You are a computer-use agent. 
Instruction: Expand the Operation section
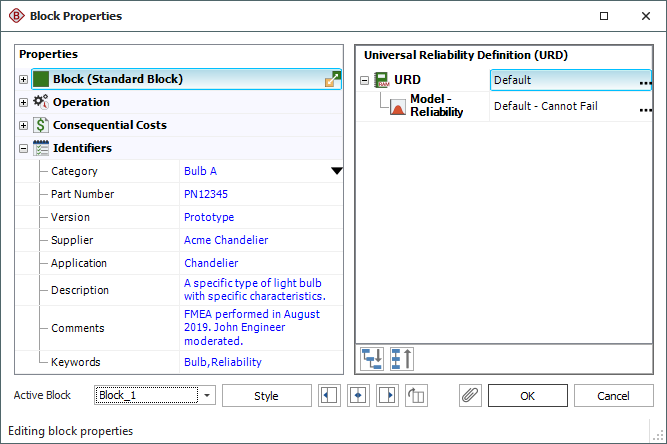(24, 102)
